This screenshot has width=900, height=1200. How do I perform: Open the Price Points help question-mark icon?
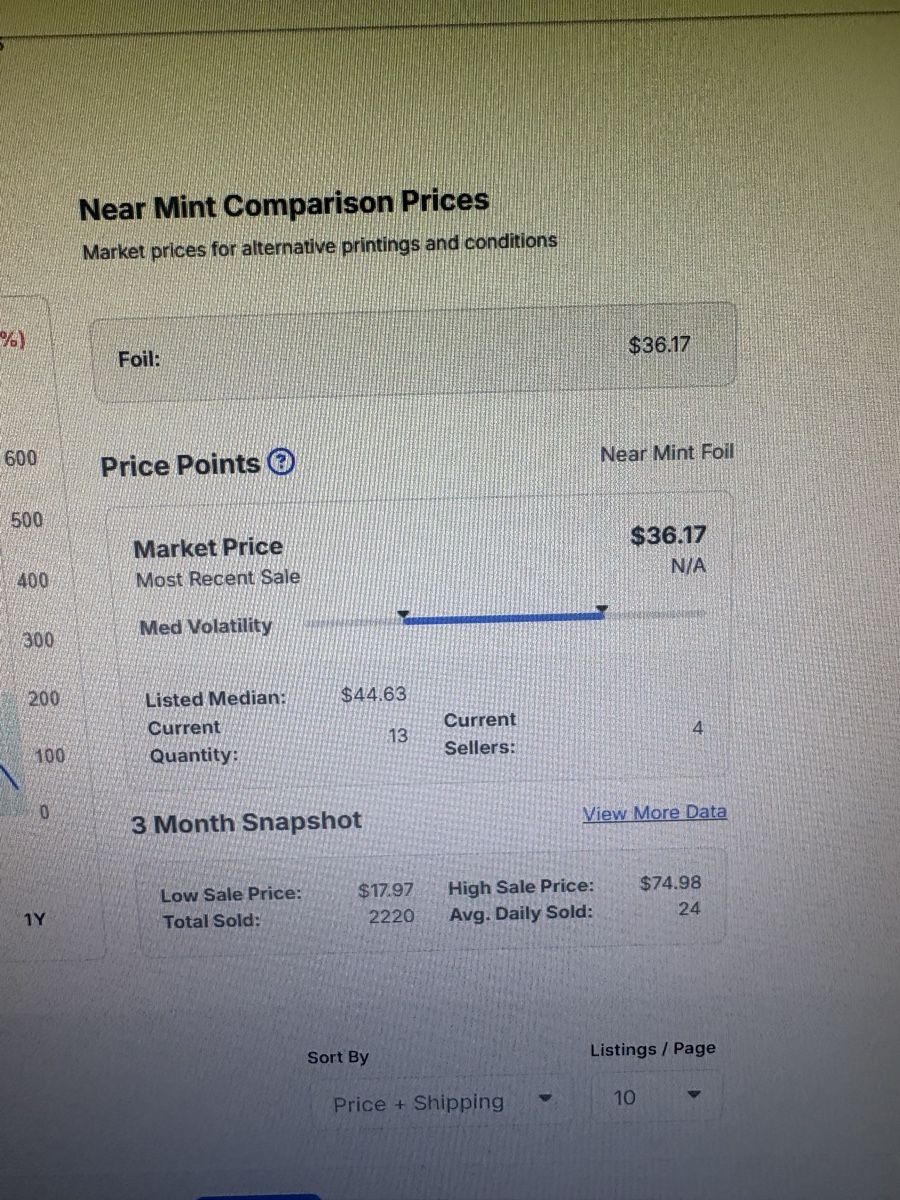[x=282, y=463]
